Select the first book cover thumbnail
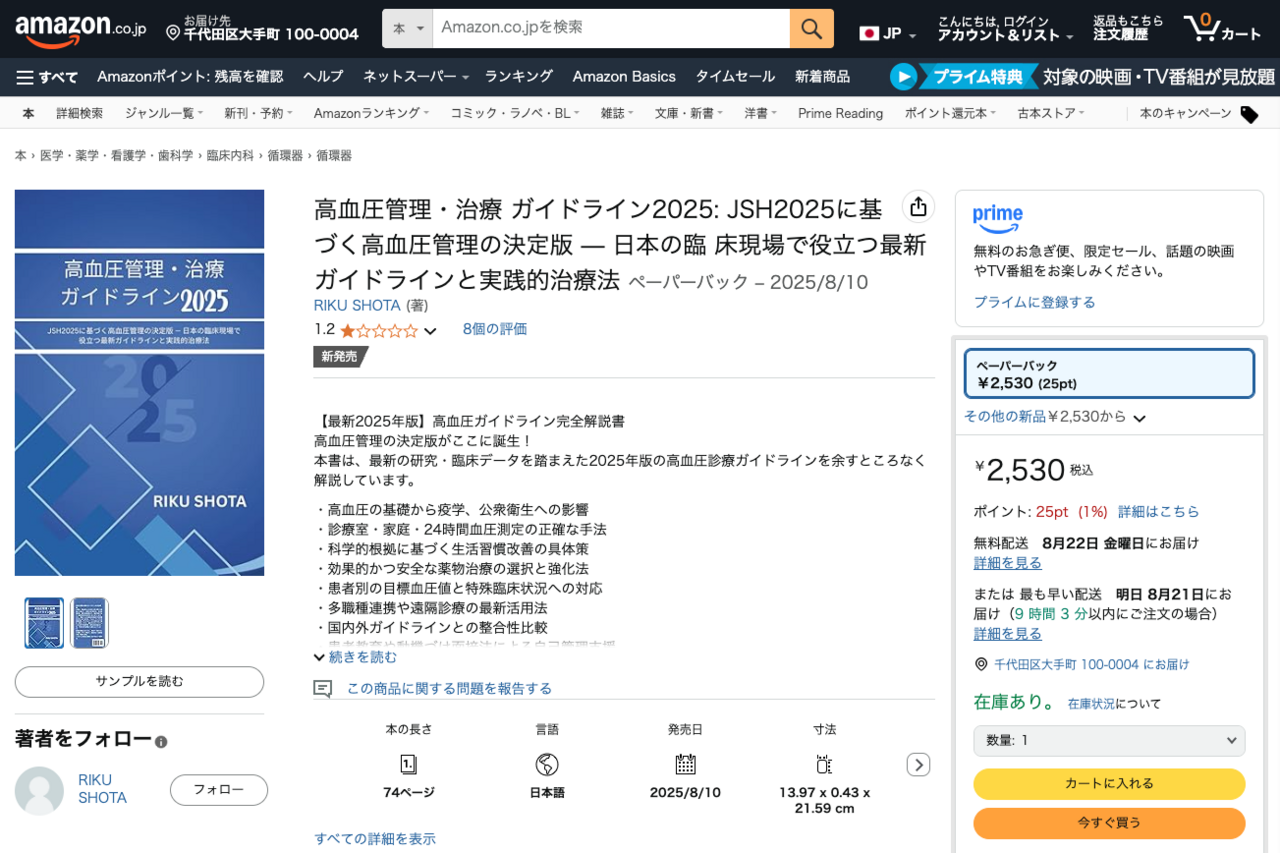The height and width of the screenshot is (853, 1280). [44, 623]
